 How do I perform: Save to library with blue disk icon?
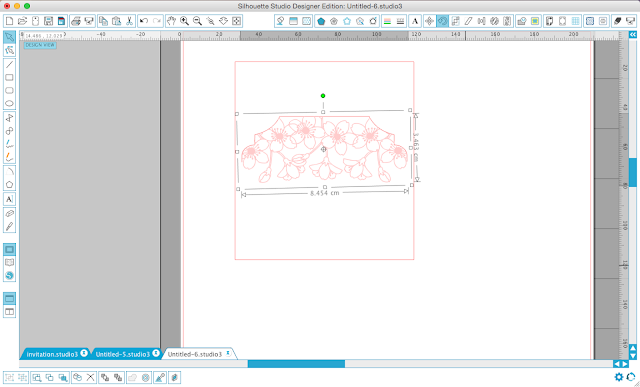[x=61, y=21]
